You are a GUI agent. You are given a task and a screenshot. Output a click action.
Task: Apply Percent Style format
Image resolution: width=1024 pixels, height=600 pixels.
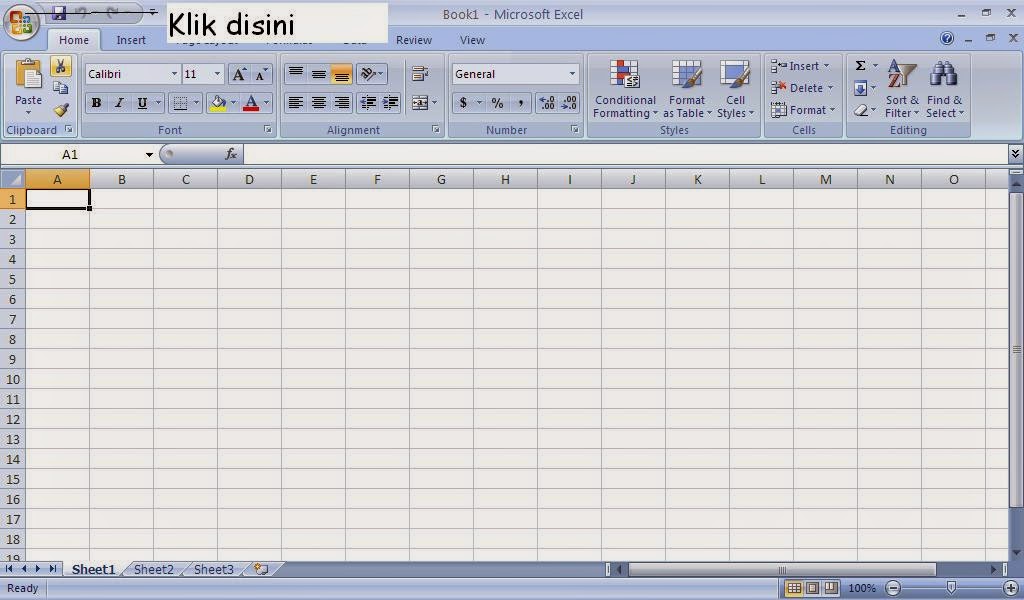498,103
